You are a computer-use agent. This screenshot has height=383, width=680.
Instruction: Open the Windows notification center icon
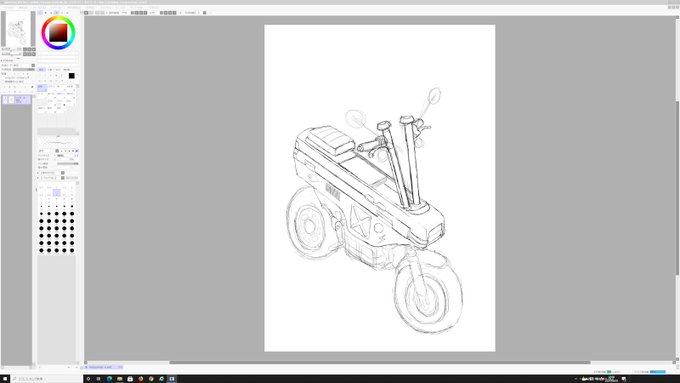[x=624, y=379]
